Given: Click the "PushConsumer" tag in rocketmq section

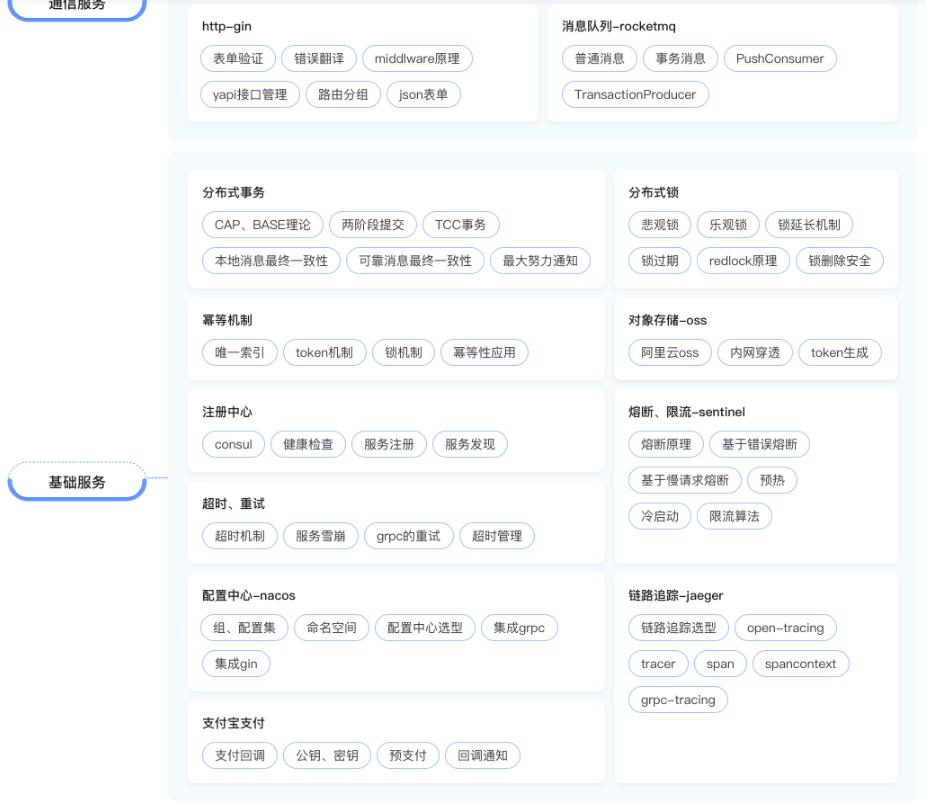Looking at the screenshot, I should (x=780, y=58).
